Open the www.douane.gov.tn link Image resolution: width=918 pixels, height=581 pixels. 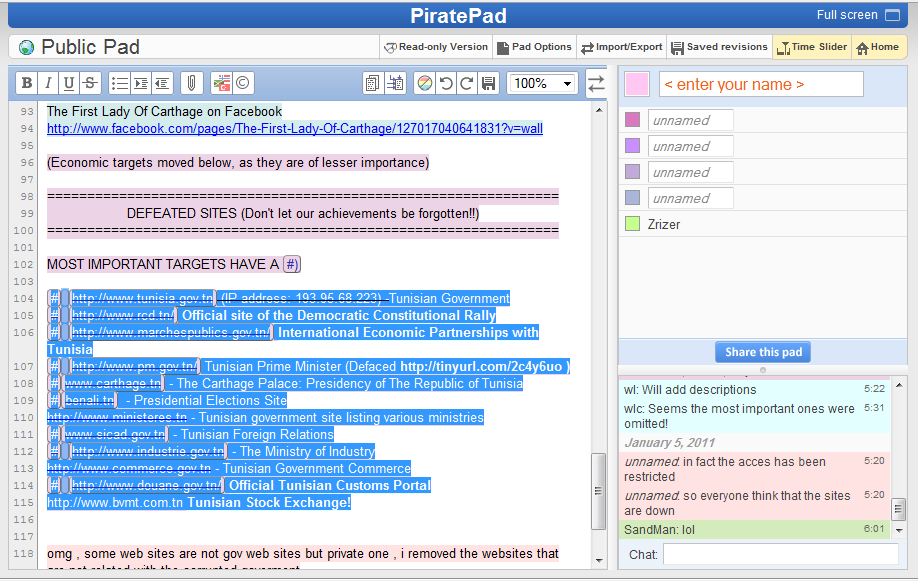pos(146,486)
